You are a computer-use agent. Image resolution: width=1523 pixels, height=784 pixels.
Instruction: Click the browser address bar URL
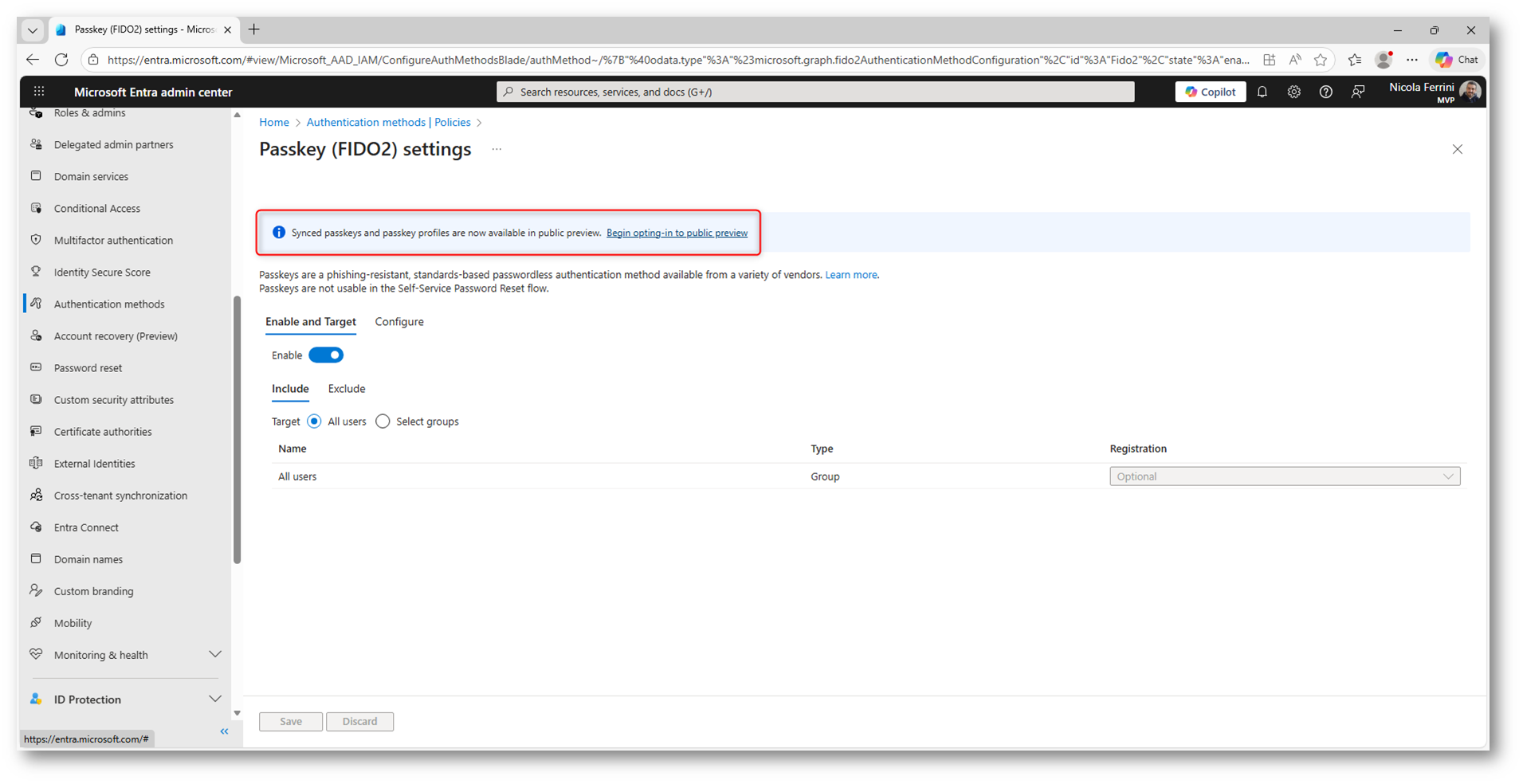[678, 60]
